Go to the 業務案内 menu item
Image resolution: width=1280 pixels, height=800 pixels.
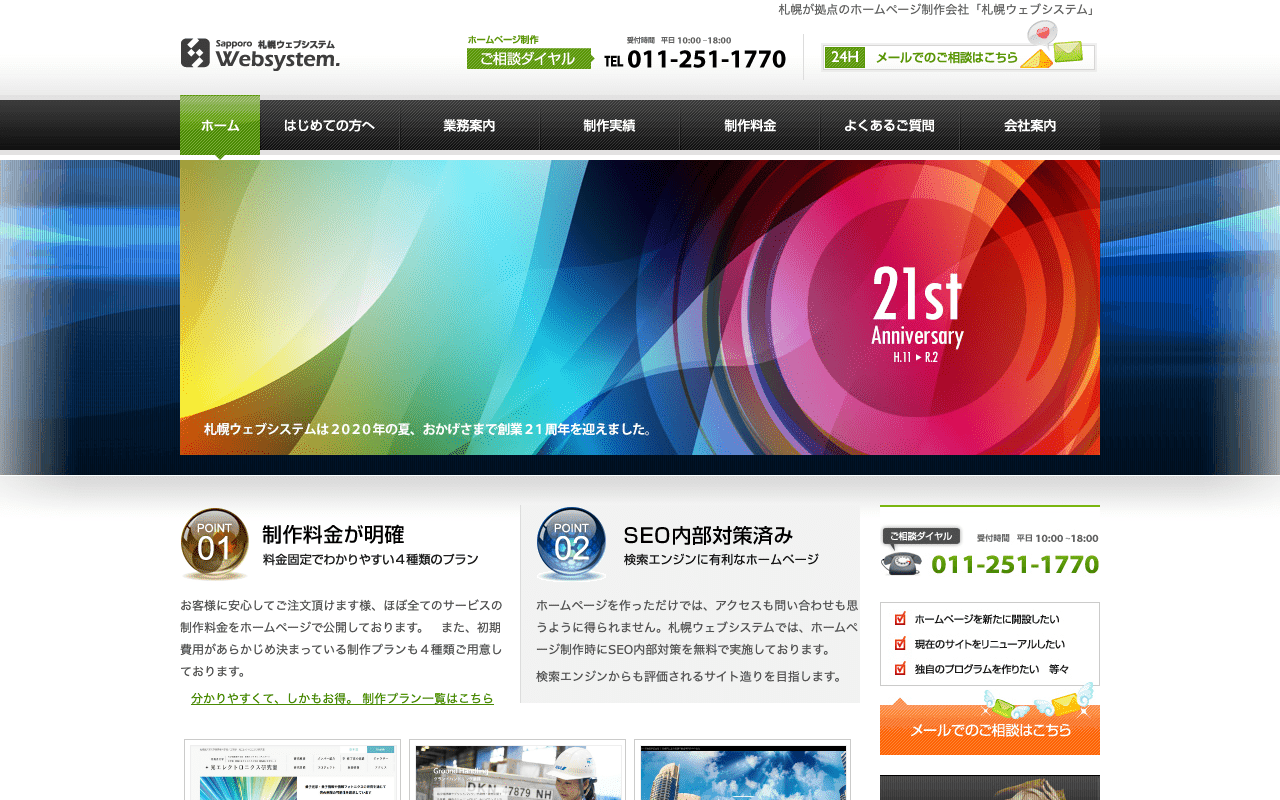click(x=469, y=126)
